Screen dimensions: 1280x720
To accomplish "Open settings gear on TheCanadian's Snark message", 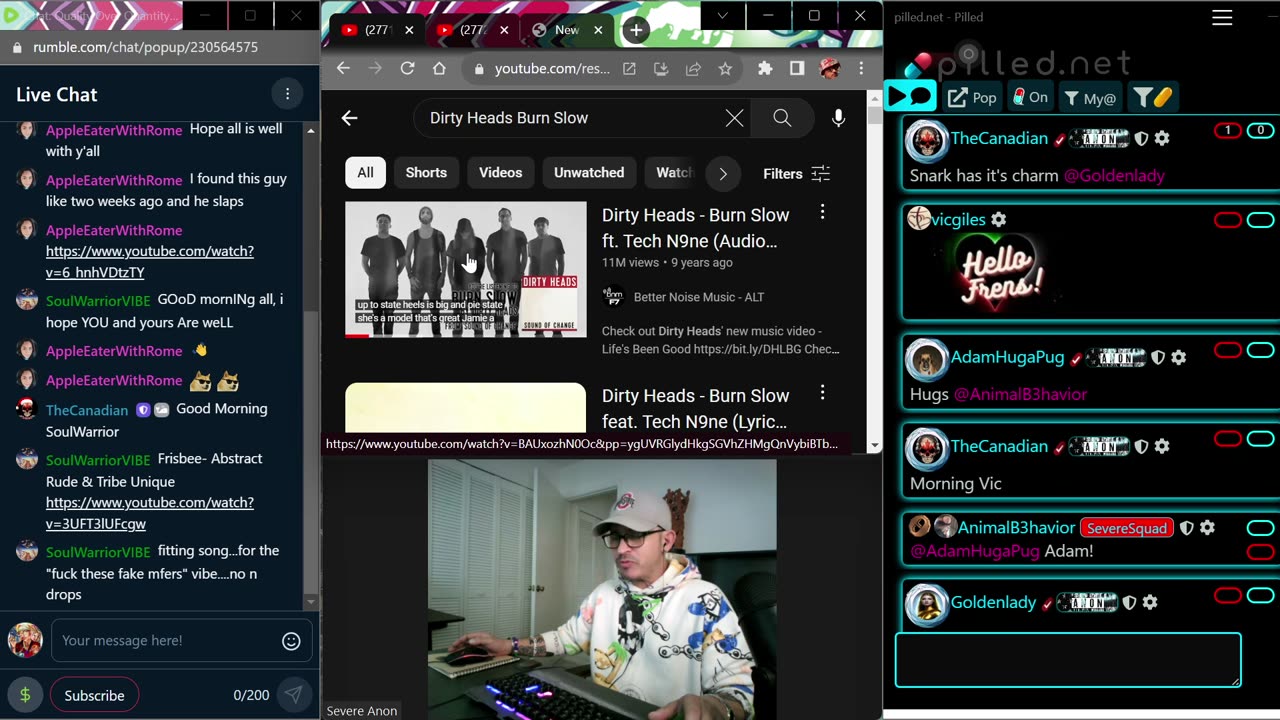I will (x=1161, y=139).
